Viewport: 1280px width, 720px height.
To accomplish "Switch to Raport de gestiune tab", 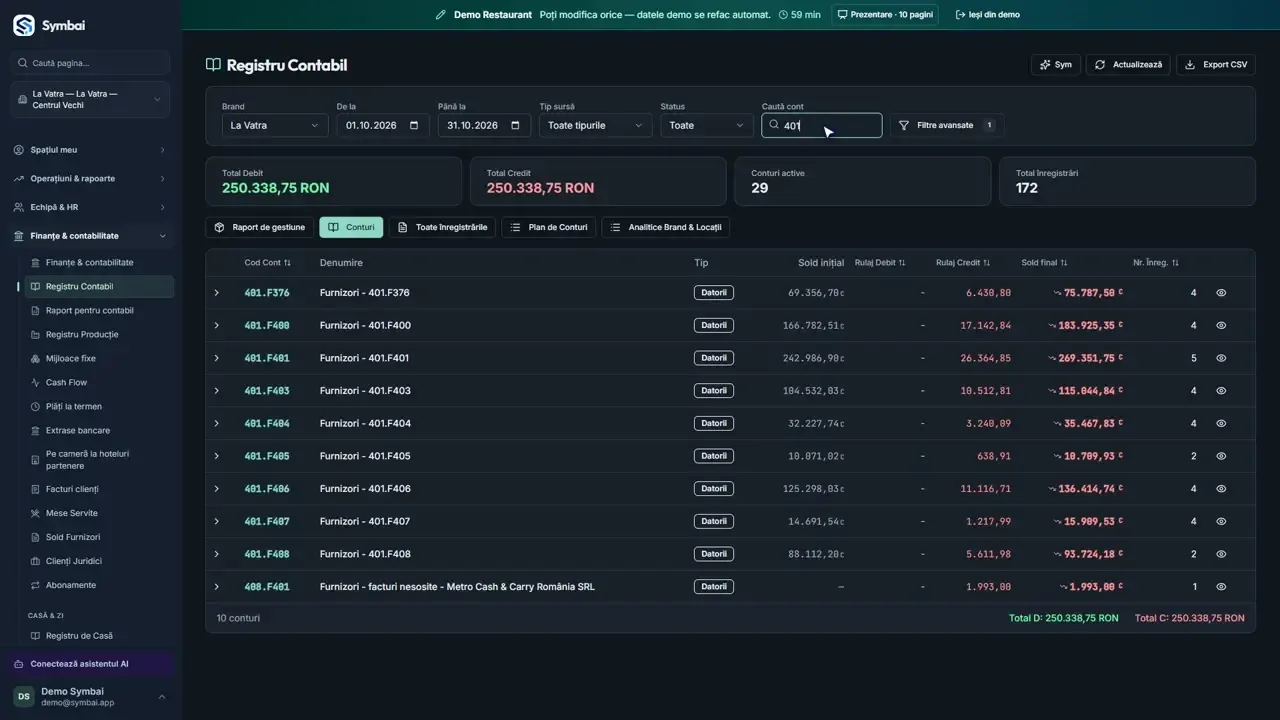I will [260, 227].
